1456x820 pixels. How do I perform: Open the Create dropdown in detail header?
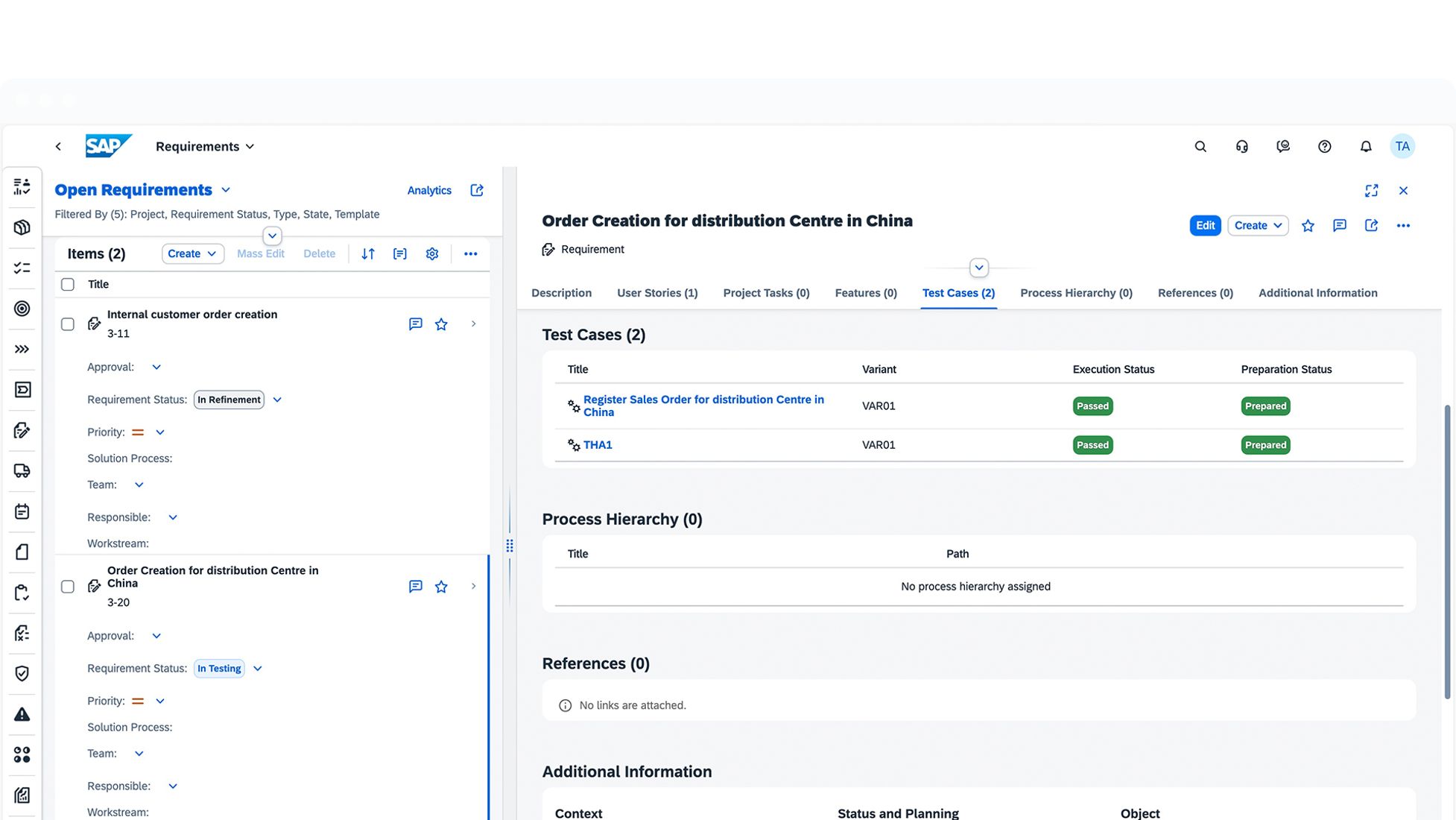point(1257,226)
